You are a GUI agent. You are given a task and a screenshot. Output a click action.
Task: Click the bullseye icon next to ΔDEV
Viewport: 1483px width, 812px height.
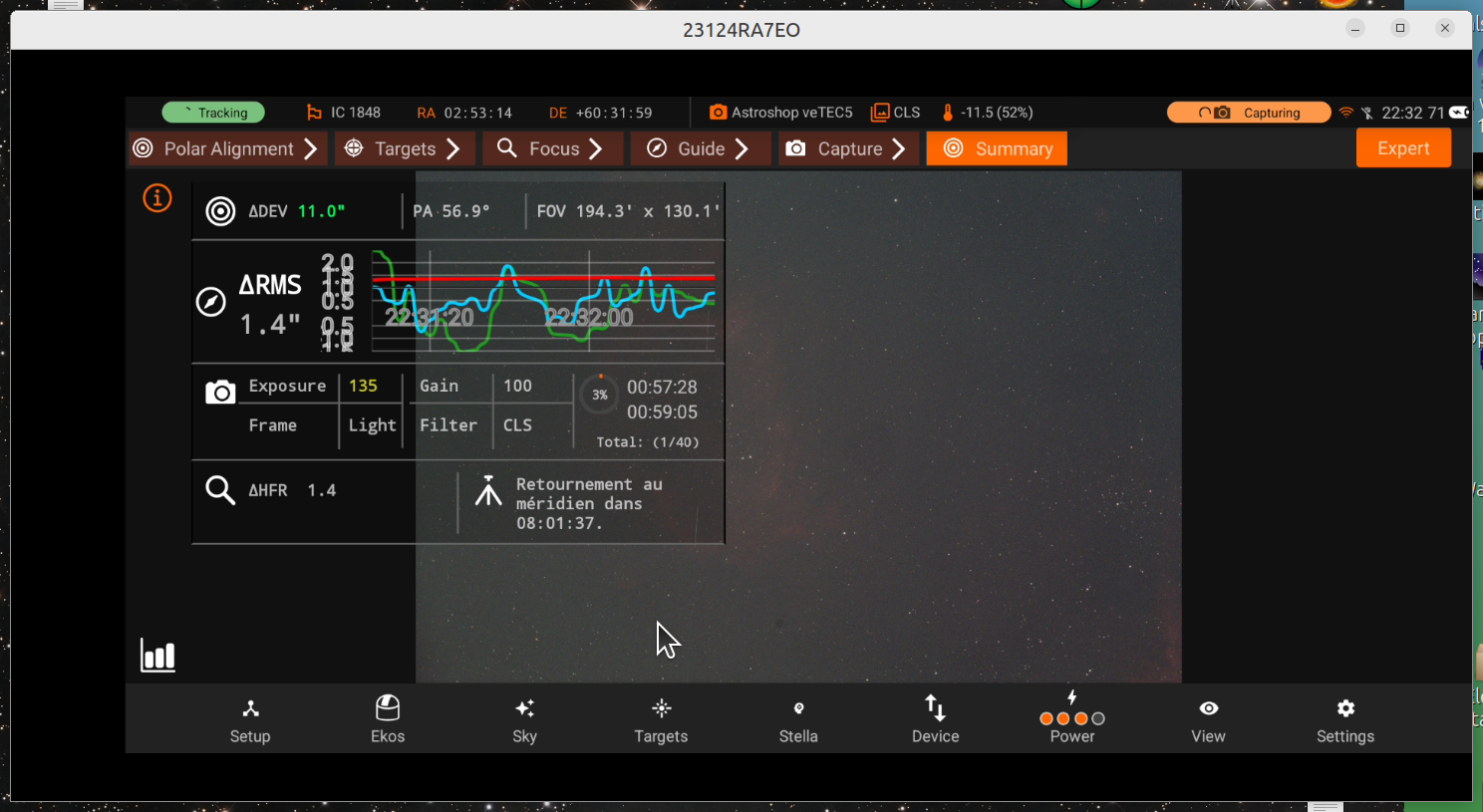click(220, 211)
